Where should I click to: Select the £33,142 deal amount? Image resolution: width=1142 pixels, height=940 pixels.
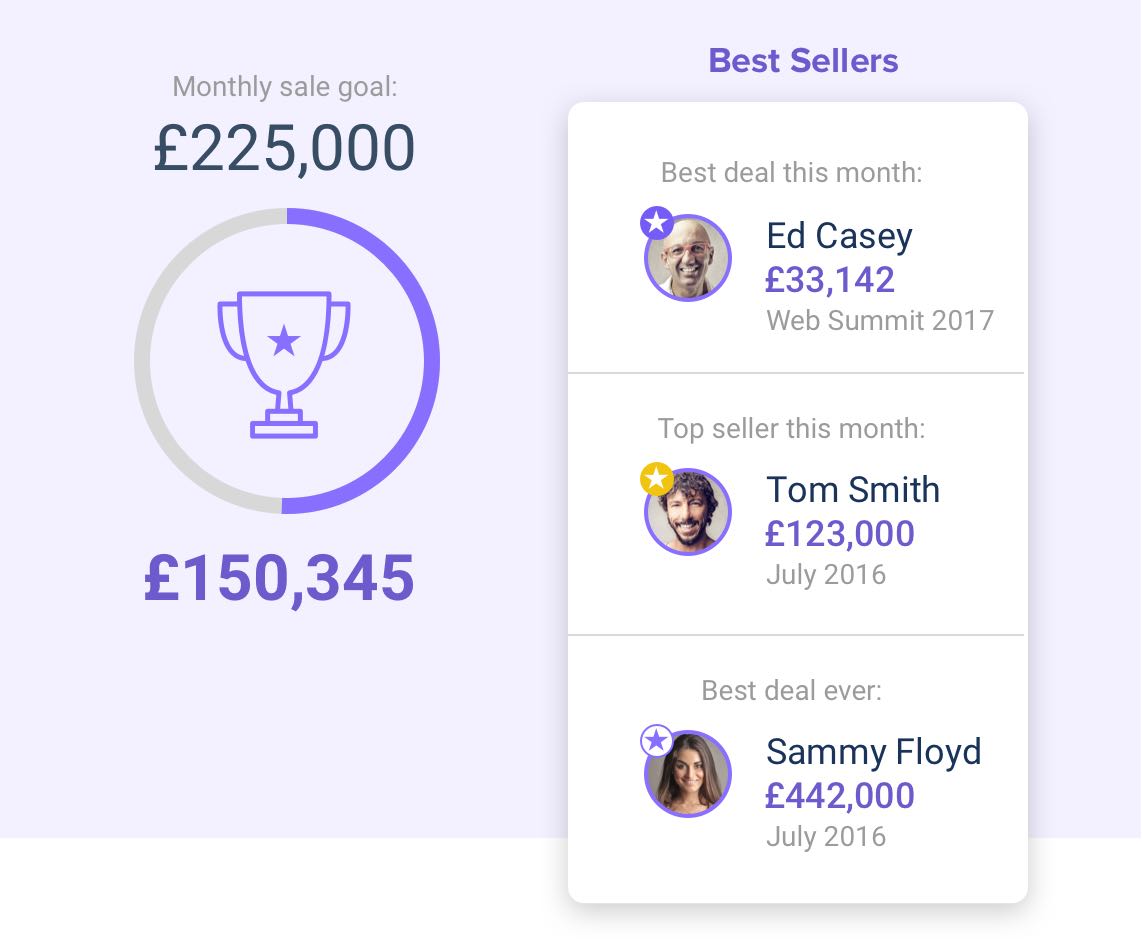(x=830, y=280)
